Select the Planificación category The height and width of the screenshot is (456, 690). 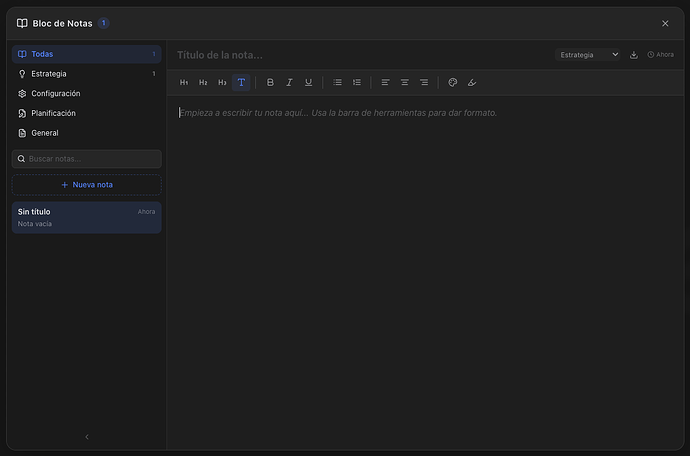tap(53, 113)
